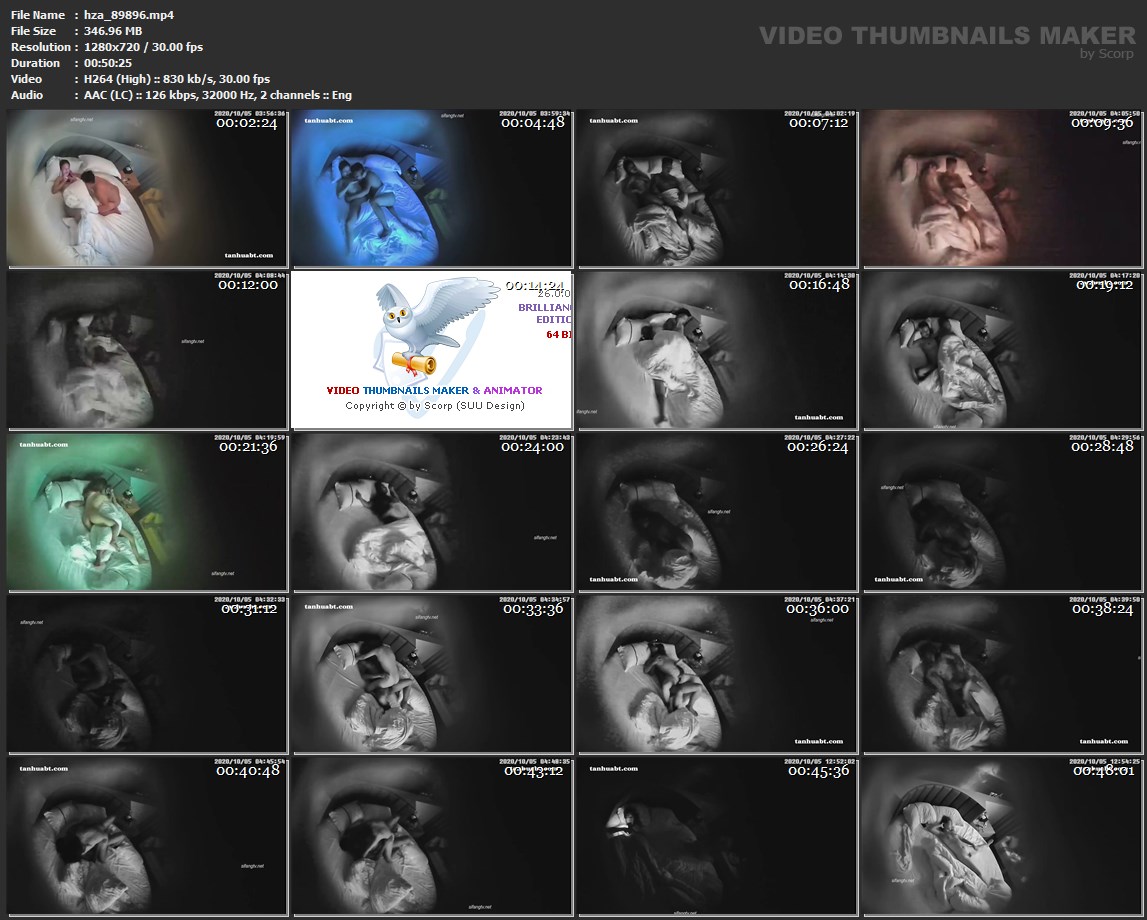Select the thumbnail stamped 00:33:36
The height and width of the screenshot is (920, 1147).
pyautogui.click(x=432, y=674)
